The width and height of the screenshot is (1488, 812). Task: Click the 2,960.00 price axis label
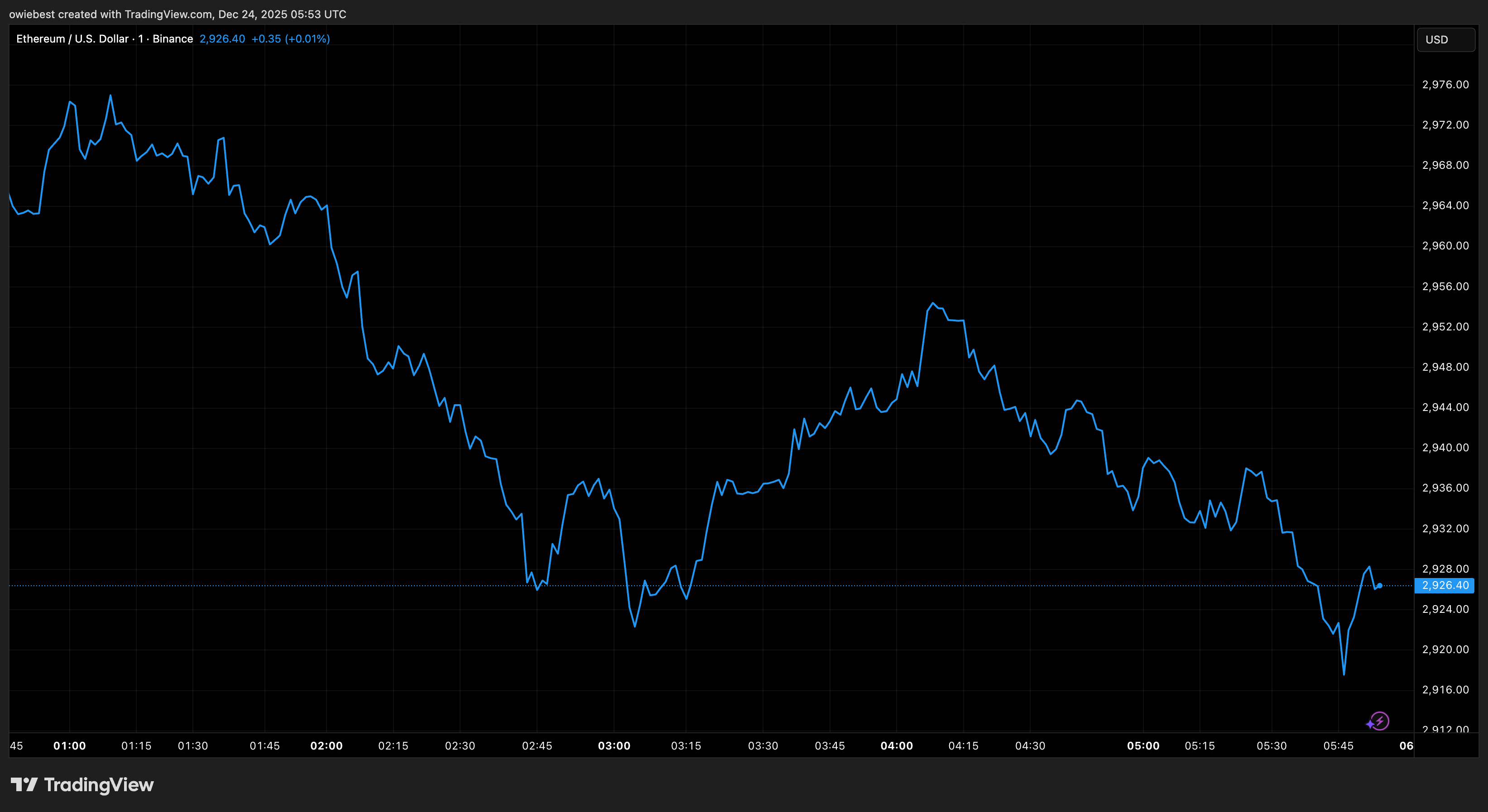(x=1445, y=246)
